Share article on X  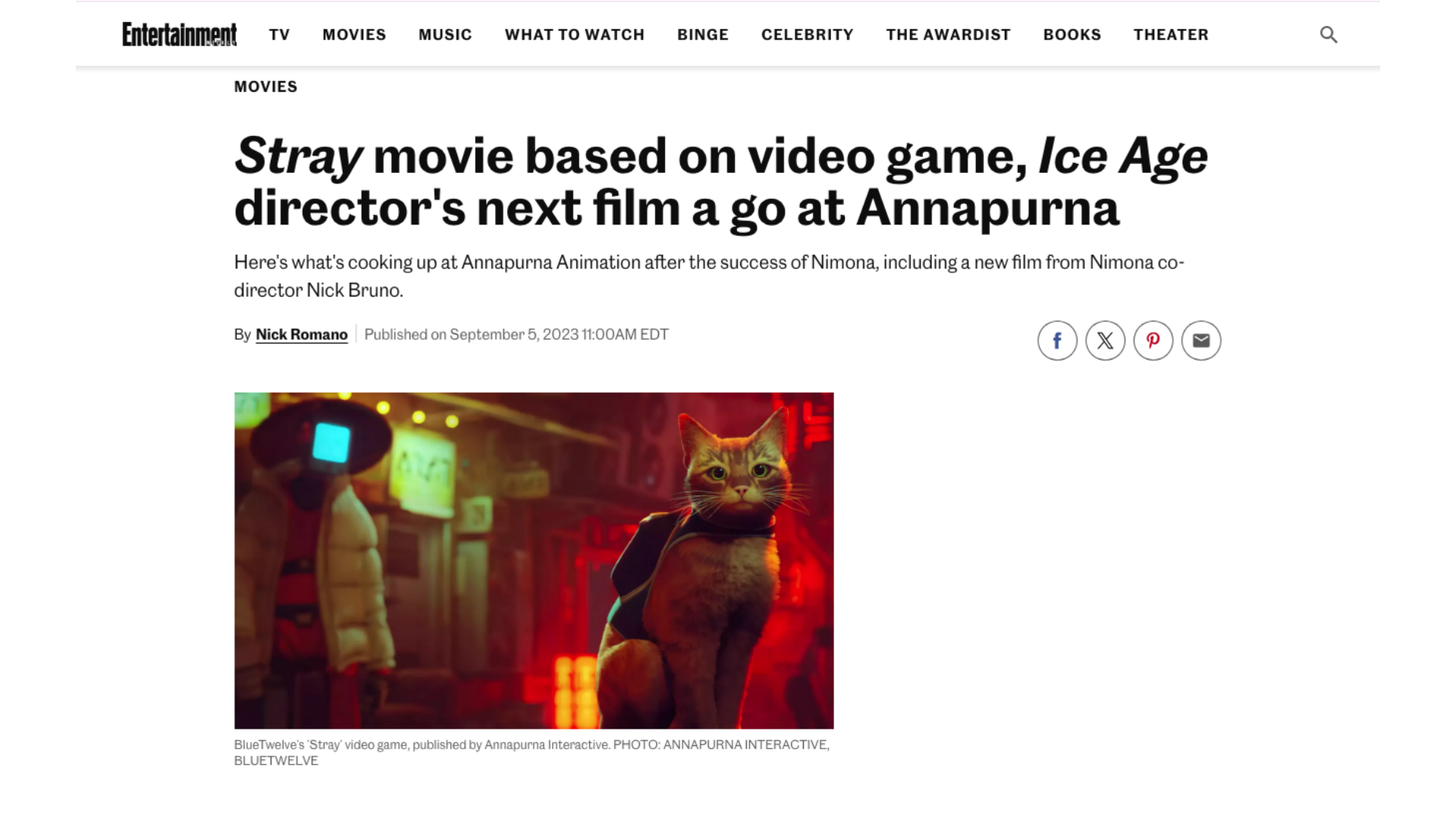[1105, 340]
